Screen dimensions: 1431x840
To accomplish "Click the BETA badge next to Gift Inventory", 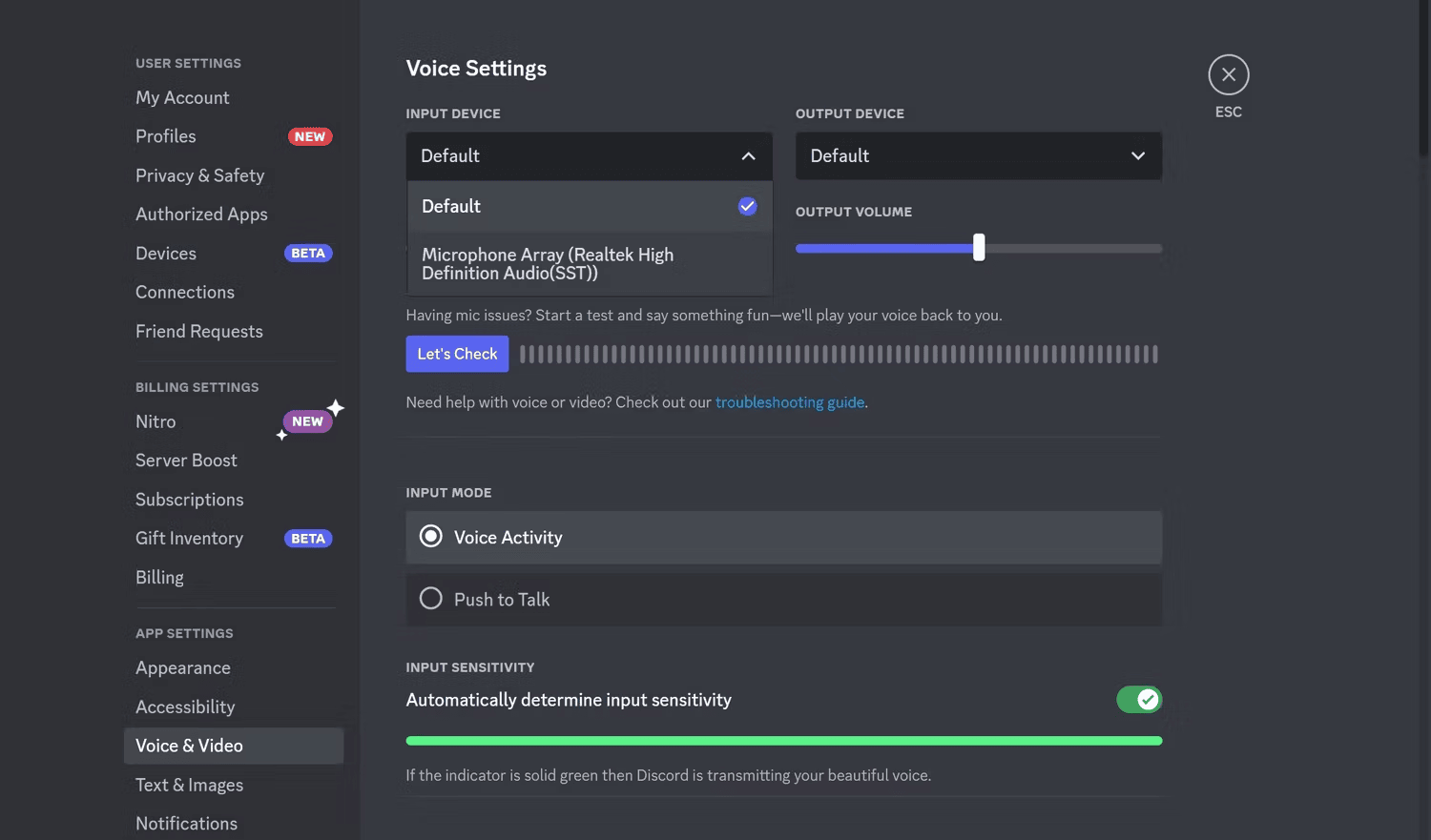I will tap(308, 538).
